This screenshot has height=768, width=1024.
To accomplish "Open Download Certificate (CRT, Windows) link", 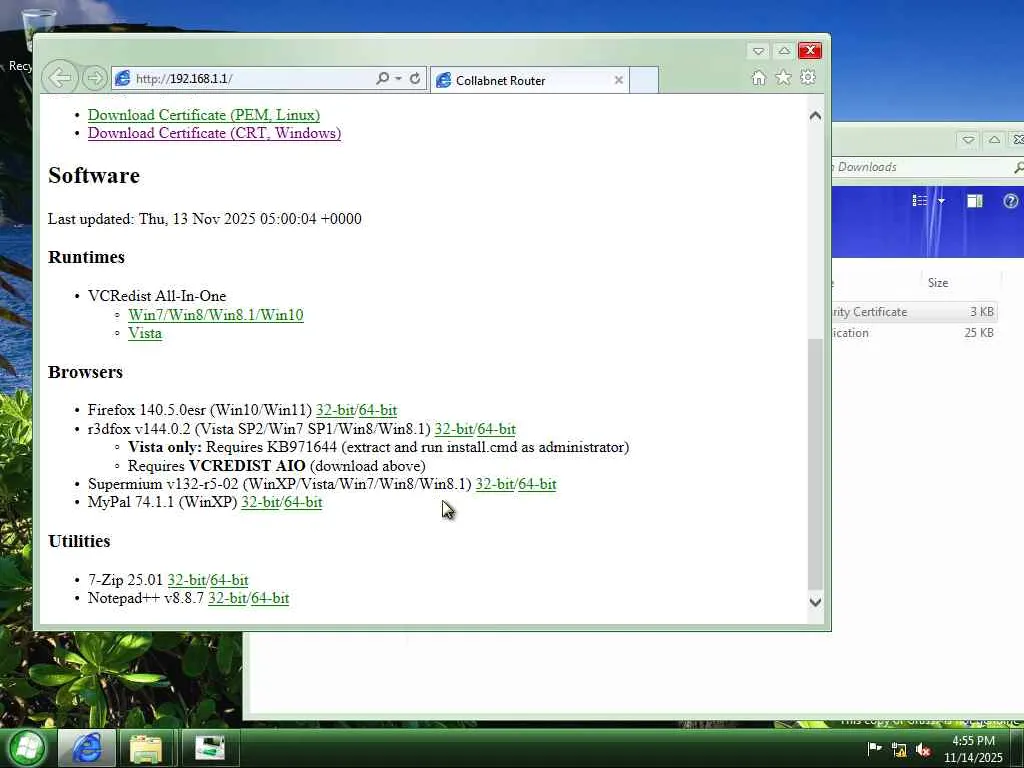I will click(214, 133).
